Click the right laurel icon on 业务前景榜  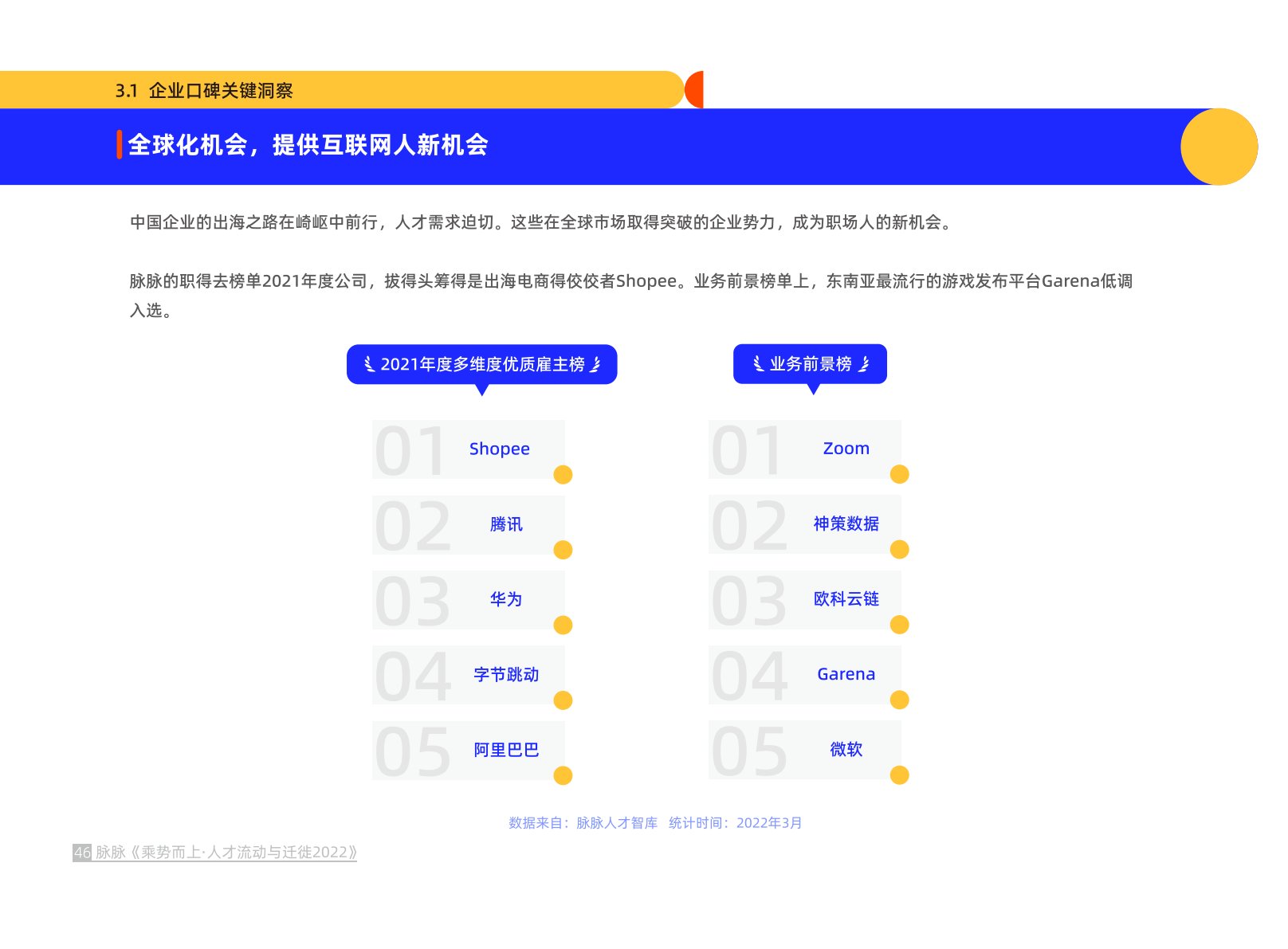pyautogui.click(x=863, y=364)
